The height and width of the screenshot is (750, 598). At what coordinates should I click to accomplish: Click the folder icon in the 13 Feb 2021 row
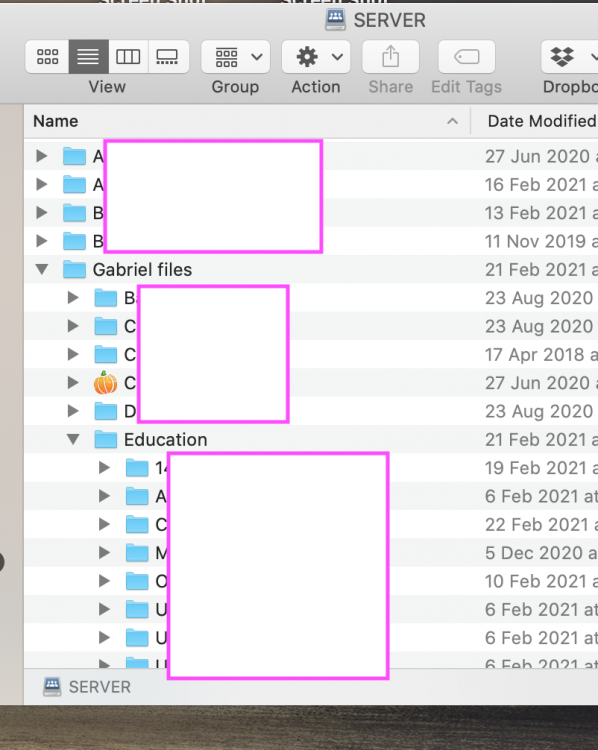(74, 212)
